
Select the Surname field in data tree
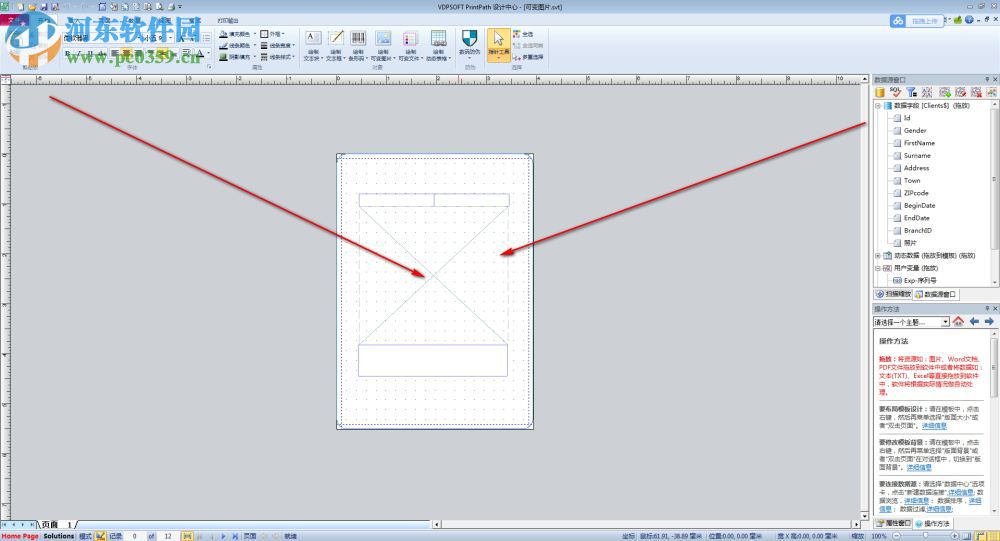[917, 156]
